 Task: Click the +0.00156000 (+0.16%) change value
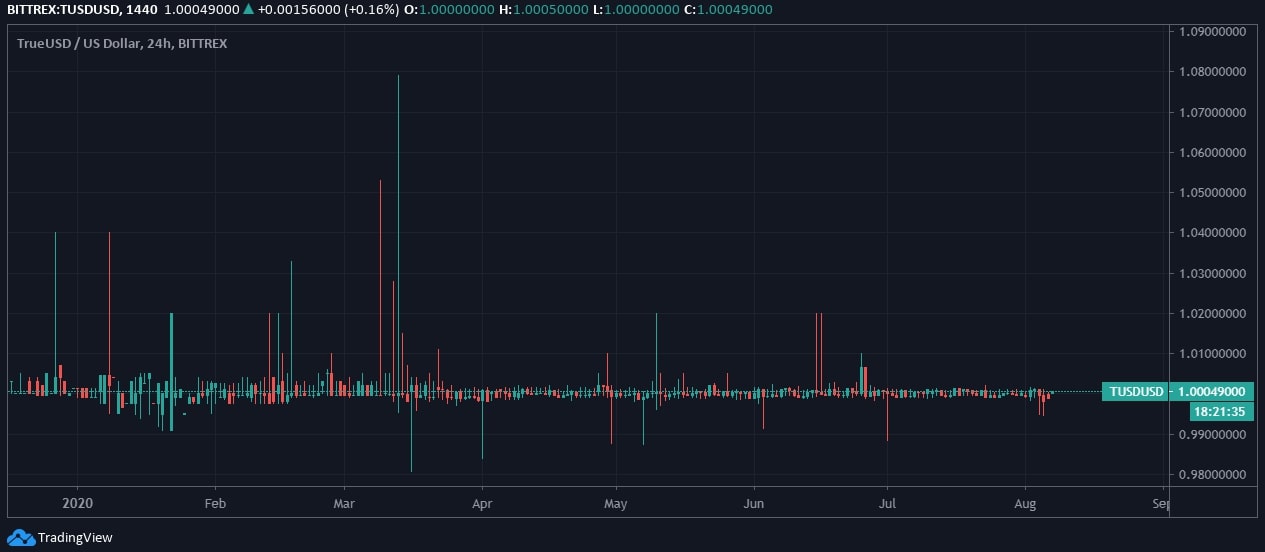(x=327, y=9)
